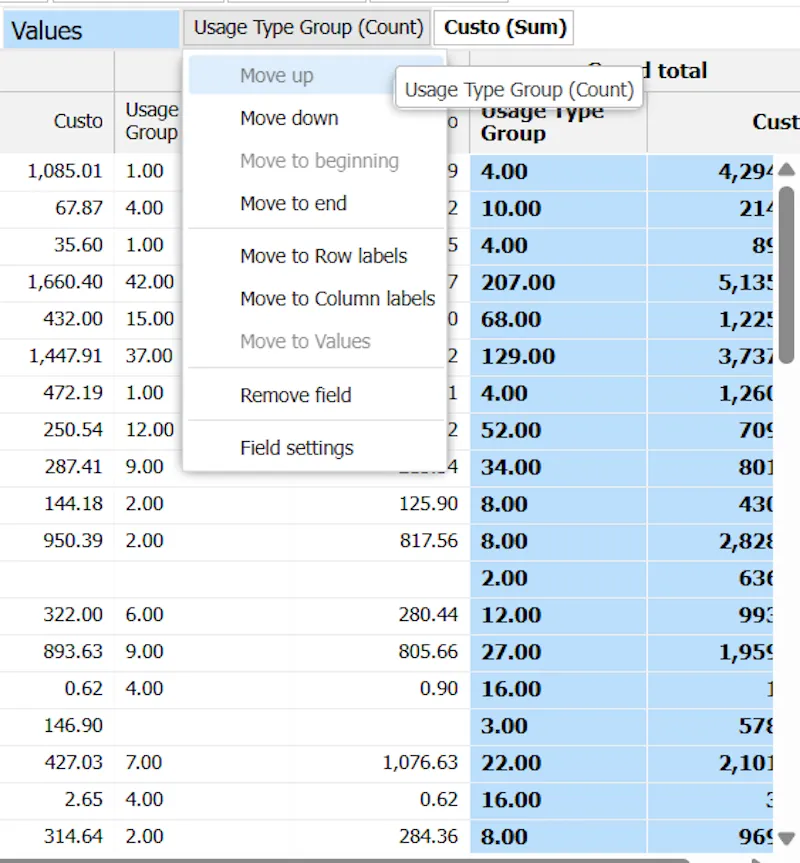Select the grand total cell 27.00
The height and width of the screenshot is (863, 800).
click(x=558, y=652)
